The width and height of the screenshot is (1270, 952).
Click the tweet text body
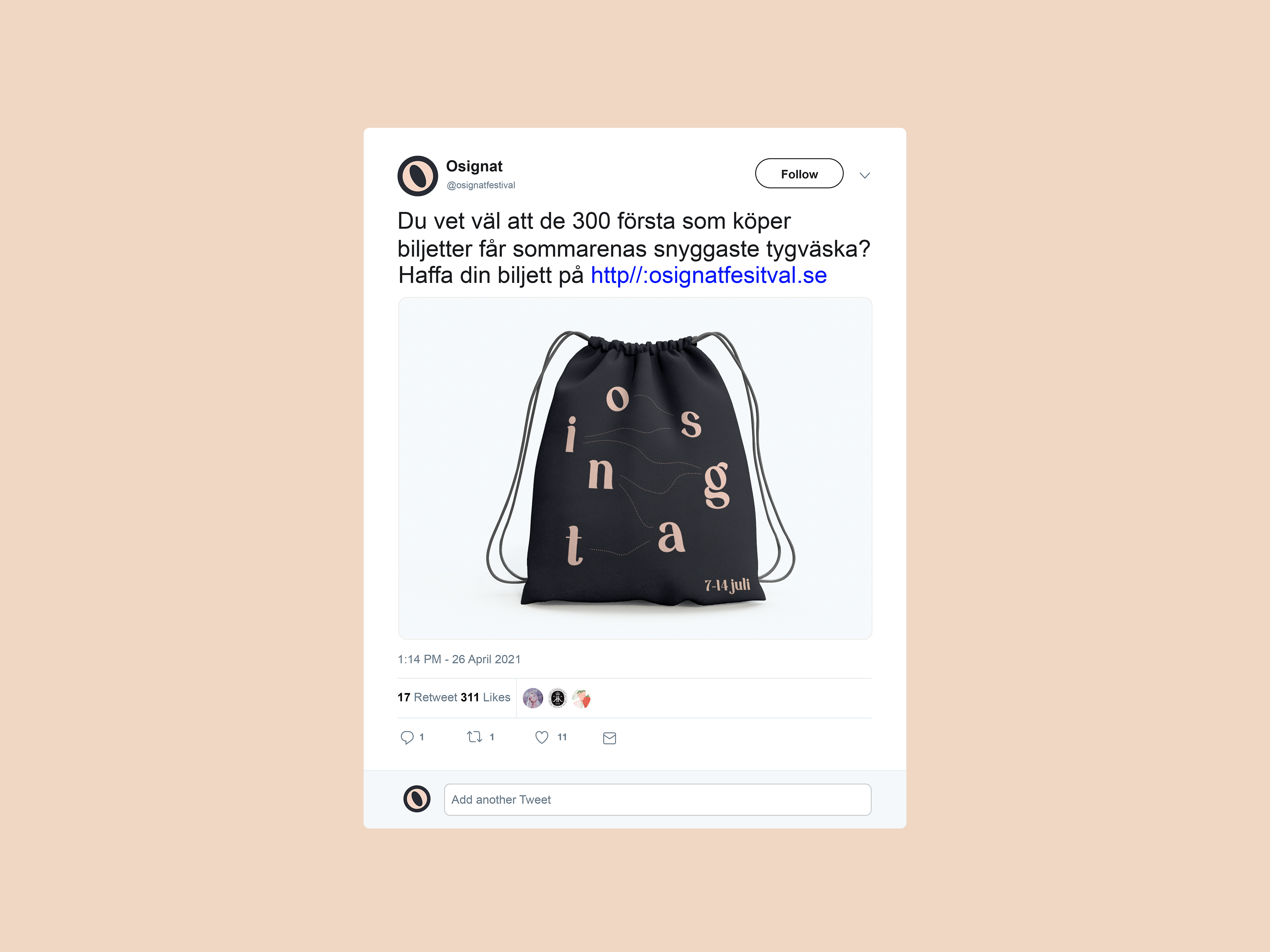pyautogui.click(x=634, y=249)
